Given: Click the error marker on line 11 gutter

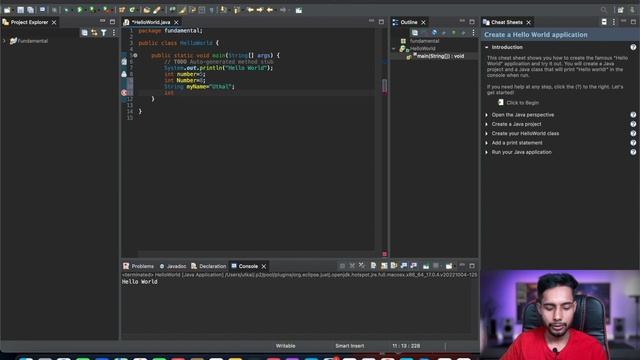Looking at the screenshot, I should (124, 93).
